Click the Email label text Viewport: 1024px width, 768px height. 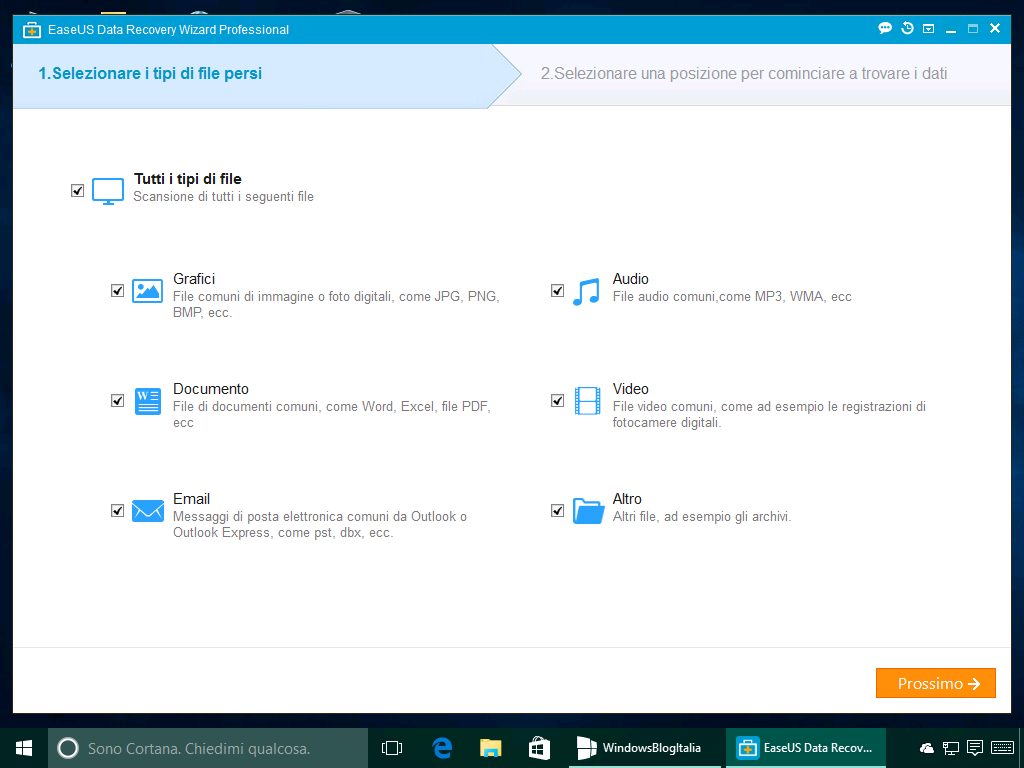point(191,499)
